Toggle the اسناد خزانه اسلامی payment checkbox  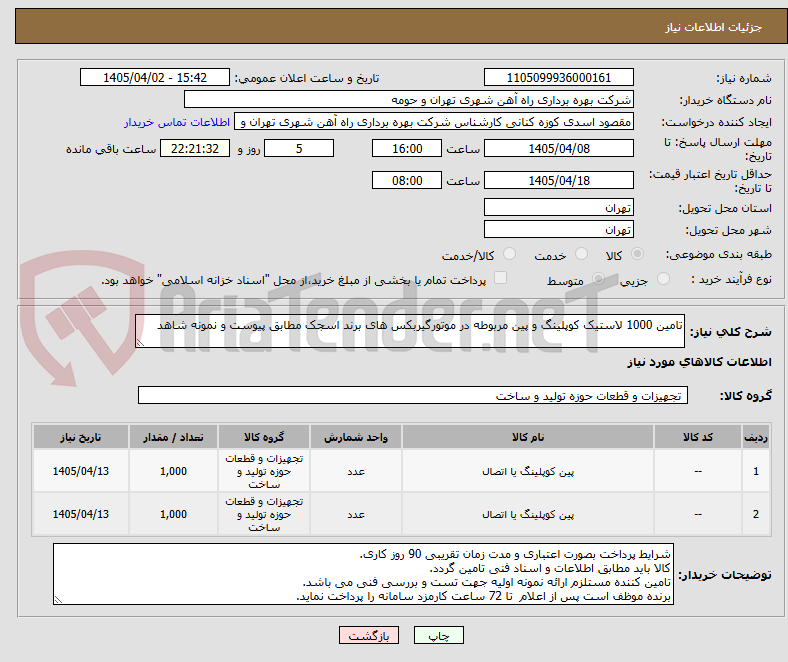[x=501, y=278]
